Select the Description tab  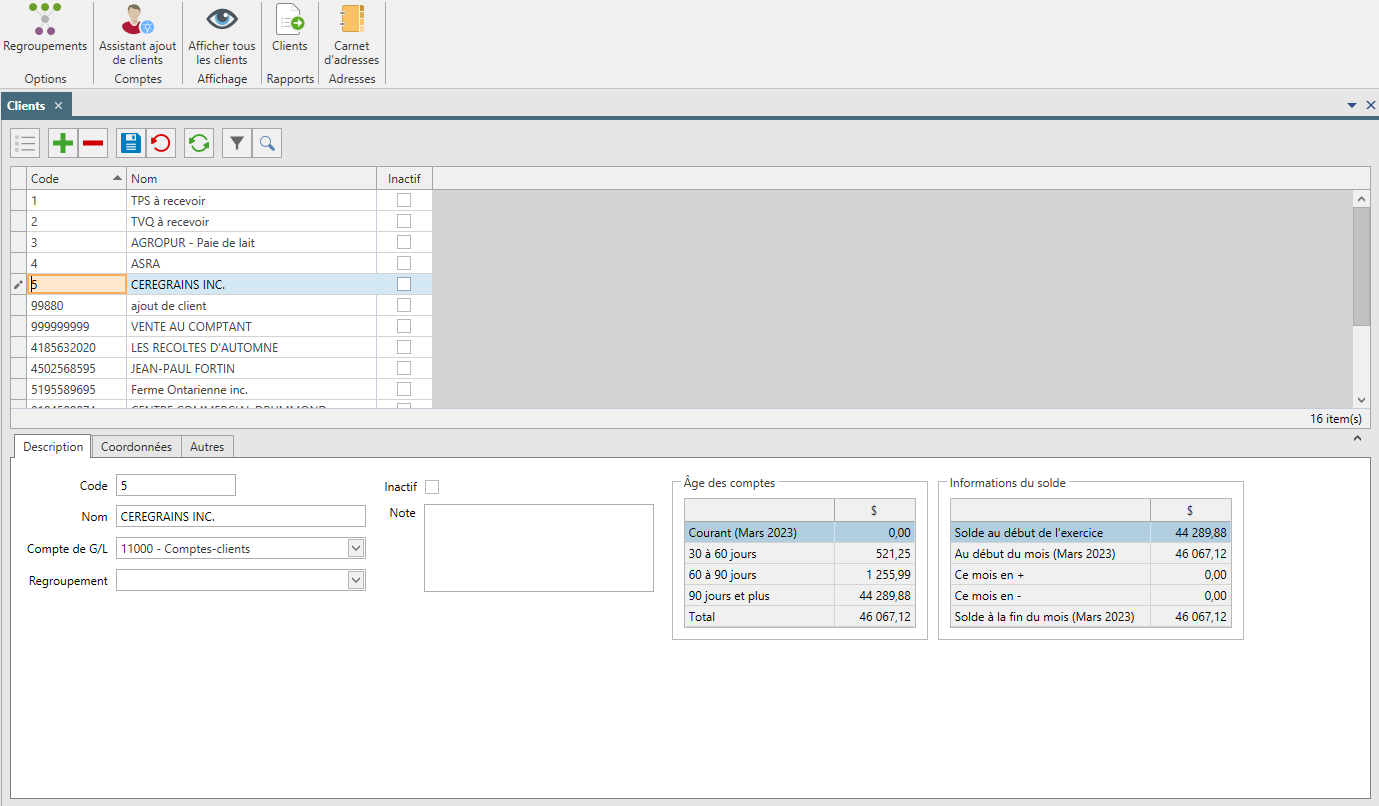coord(53,447)
